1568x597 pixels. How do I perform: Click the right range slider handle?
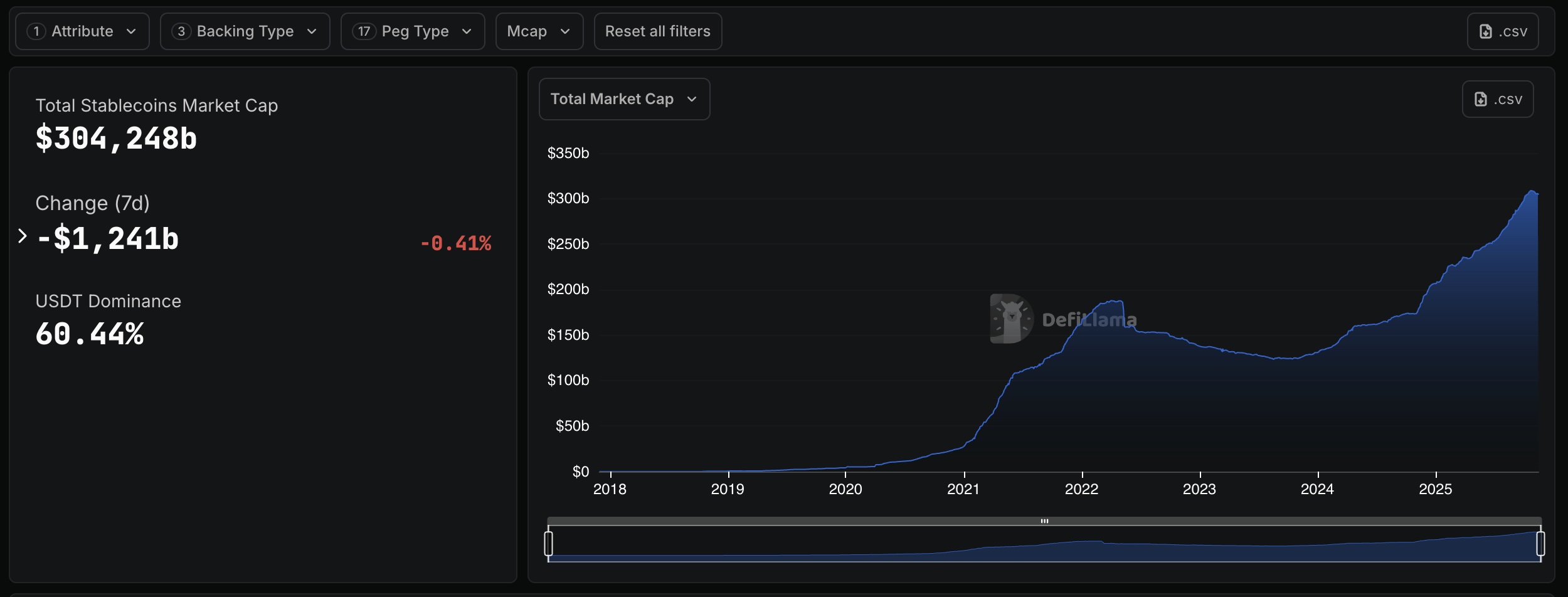coord(1540,543)
